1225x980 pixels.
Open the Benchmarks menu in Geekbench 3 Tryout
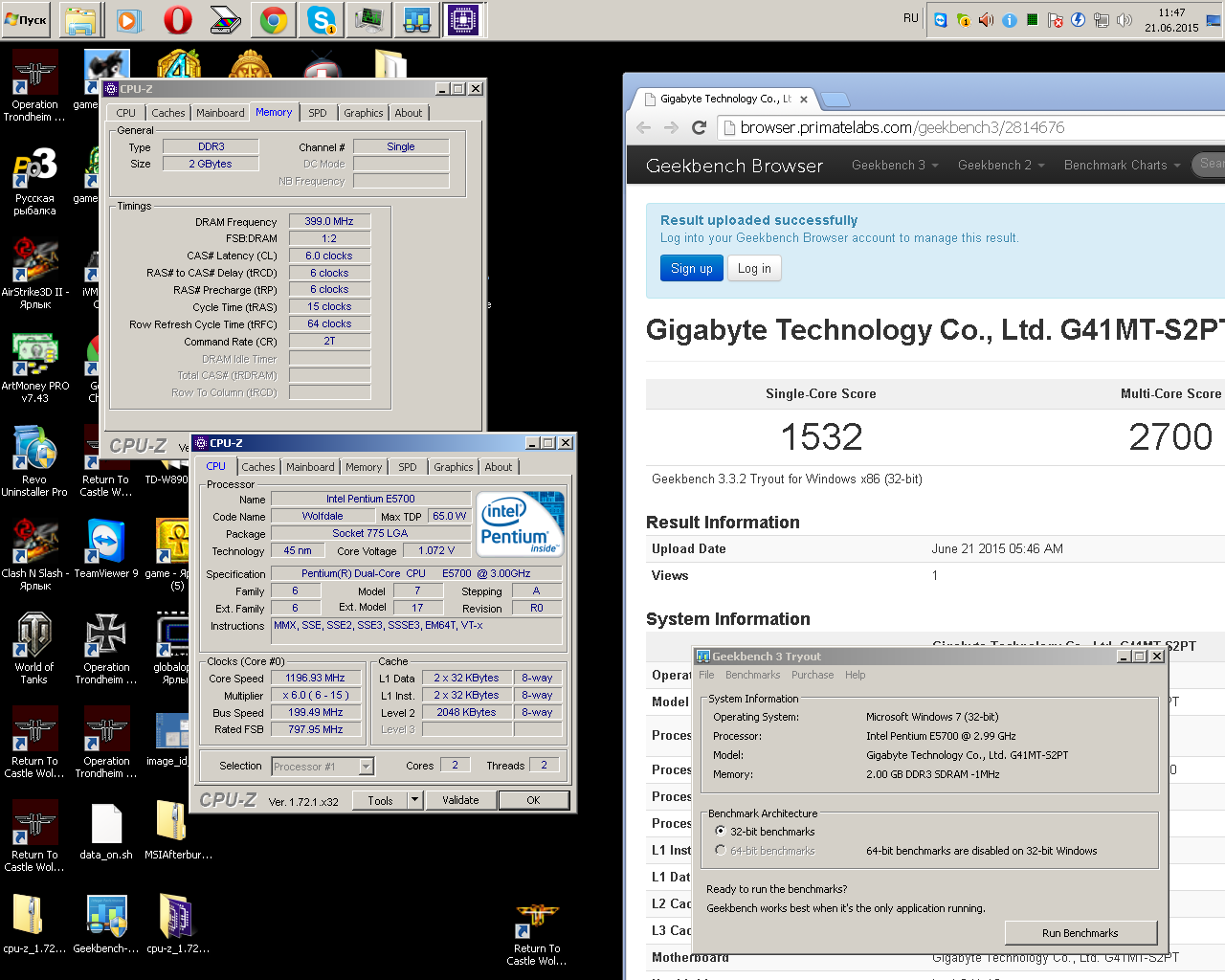(753, 675)
